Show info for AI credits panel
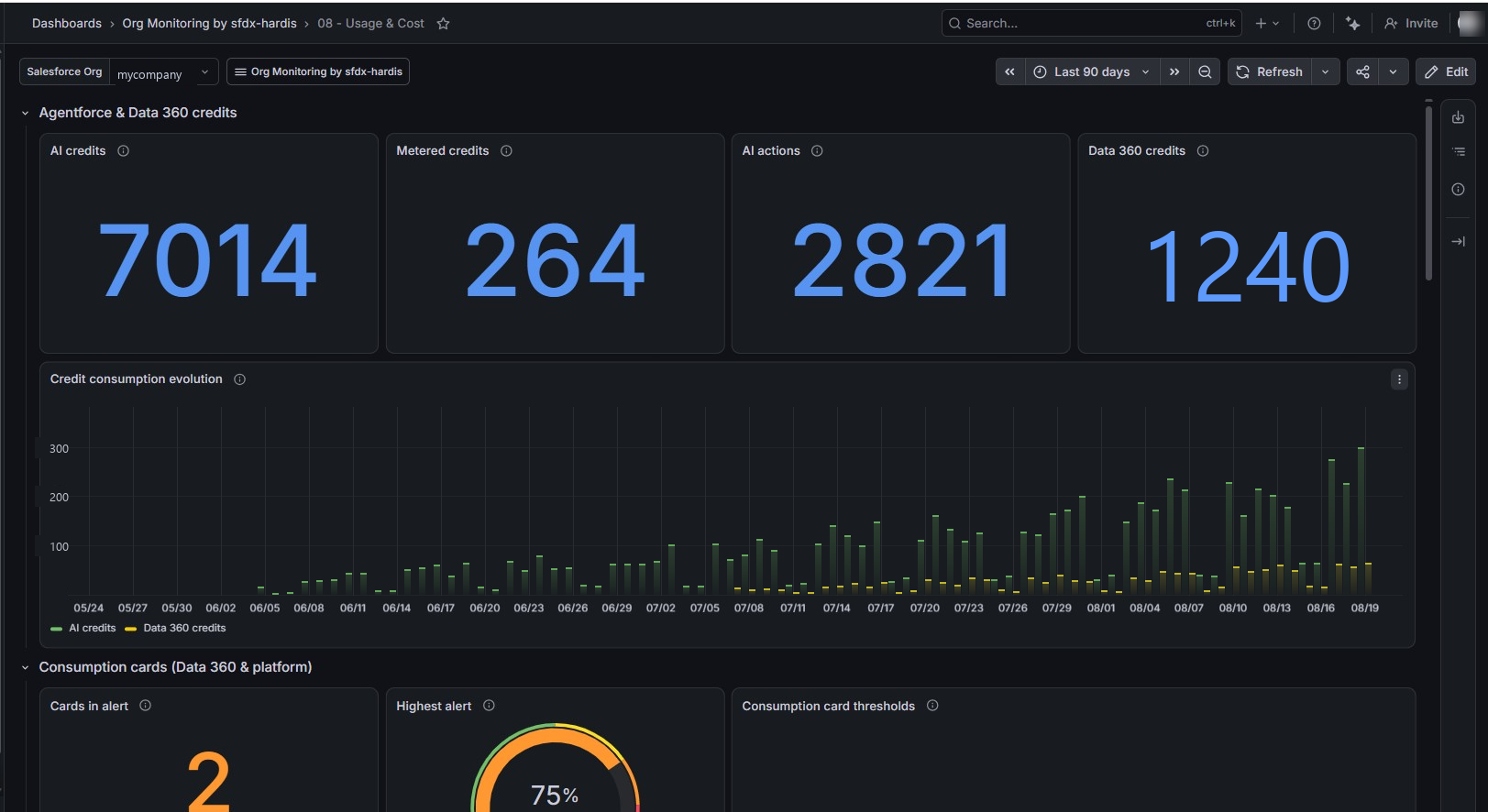Image resolution: width=1488 pixels, height=812 pixels. (x=124, y=151)
